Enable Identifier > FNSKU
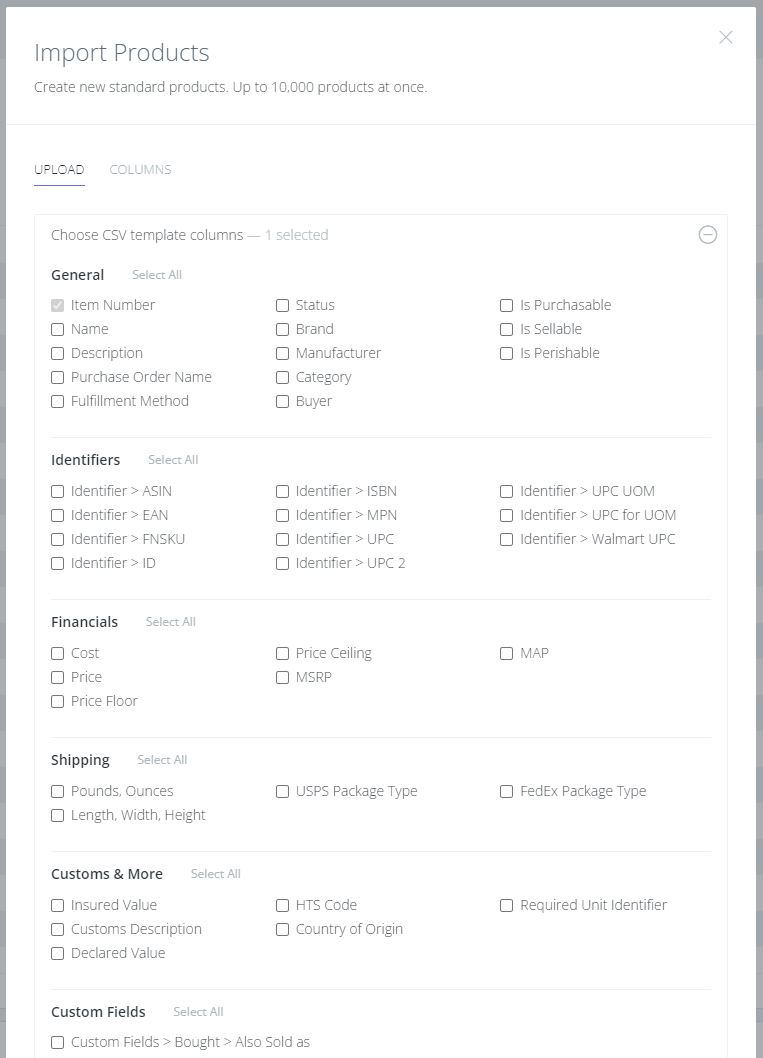 click(58, 540)
